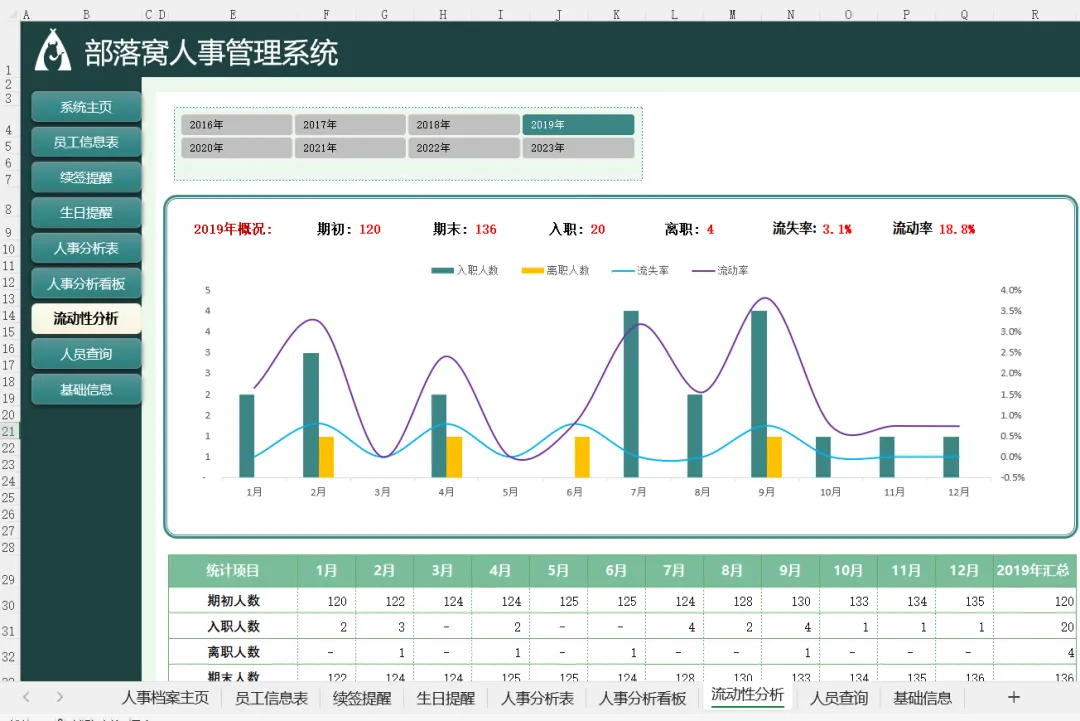Click the 入职 20 summary value
This screenshot has width=1080, height=721.
point(577,229)
